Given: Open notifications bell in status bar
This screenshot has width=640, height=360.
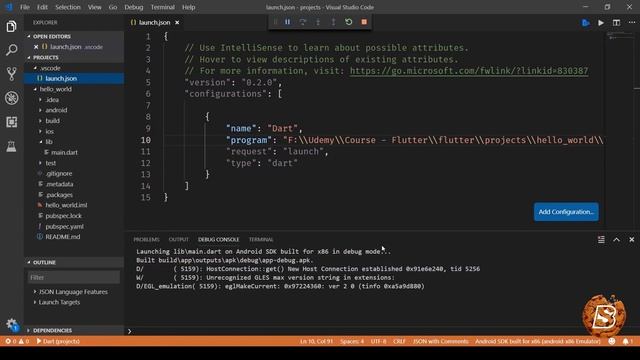Looking at the screenshot, I should (627, 341).
